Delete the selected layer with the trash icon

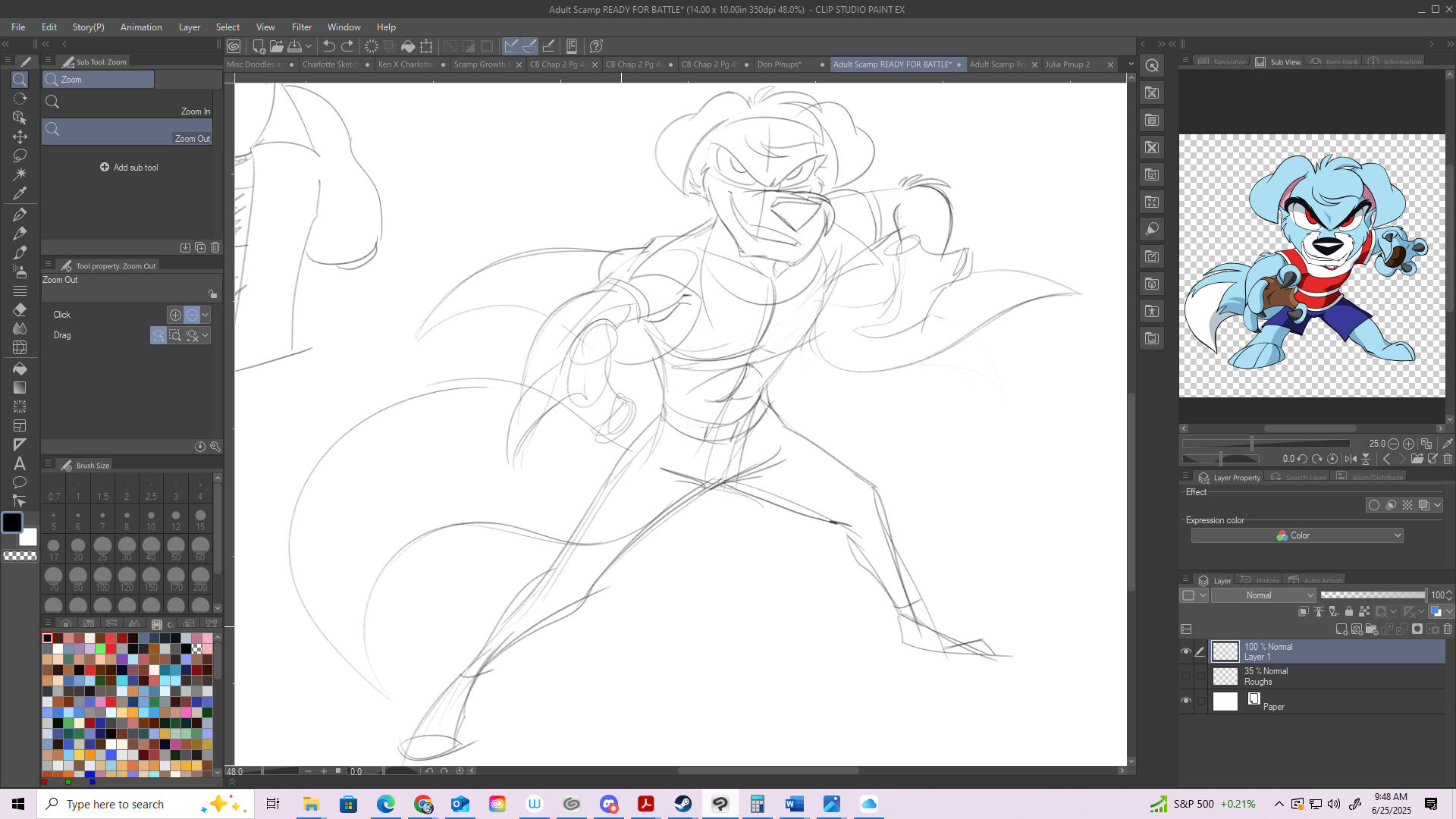(x=1448, y=629)
